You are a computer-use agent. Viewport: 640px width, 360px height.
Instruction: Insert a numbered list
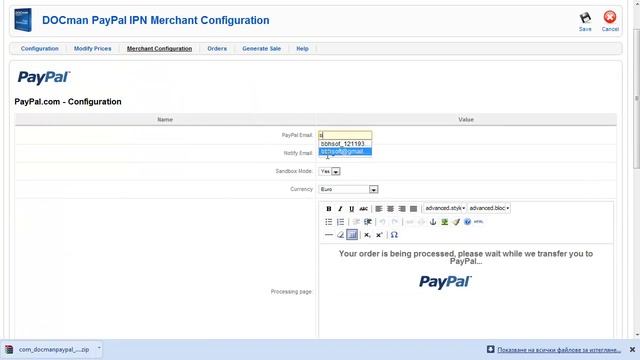(x=340, y=222)
